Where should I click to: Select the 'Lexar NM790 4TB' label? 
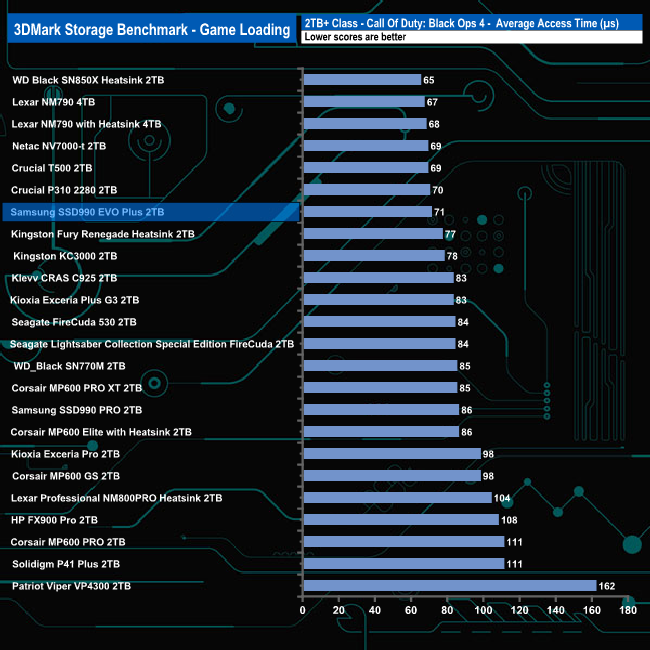53,102
